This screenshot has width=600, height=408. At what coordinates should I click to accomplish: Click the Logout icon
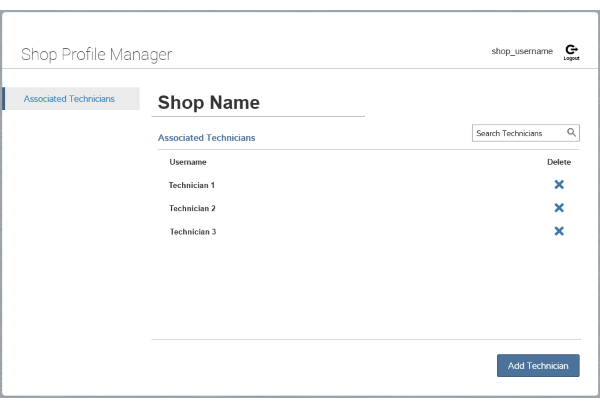click(x=571, y=49)
